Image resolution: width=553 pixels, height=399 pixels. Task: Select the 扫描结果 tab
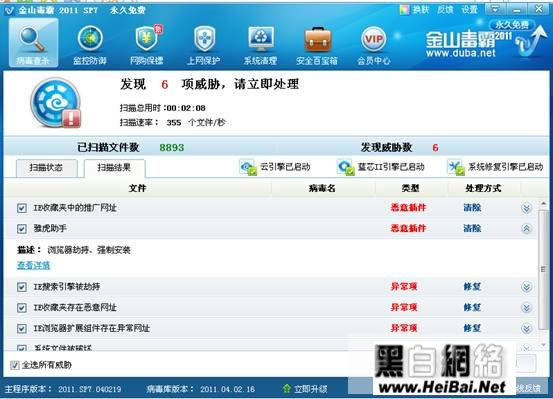coord(114,168)
